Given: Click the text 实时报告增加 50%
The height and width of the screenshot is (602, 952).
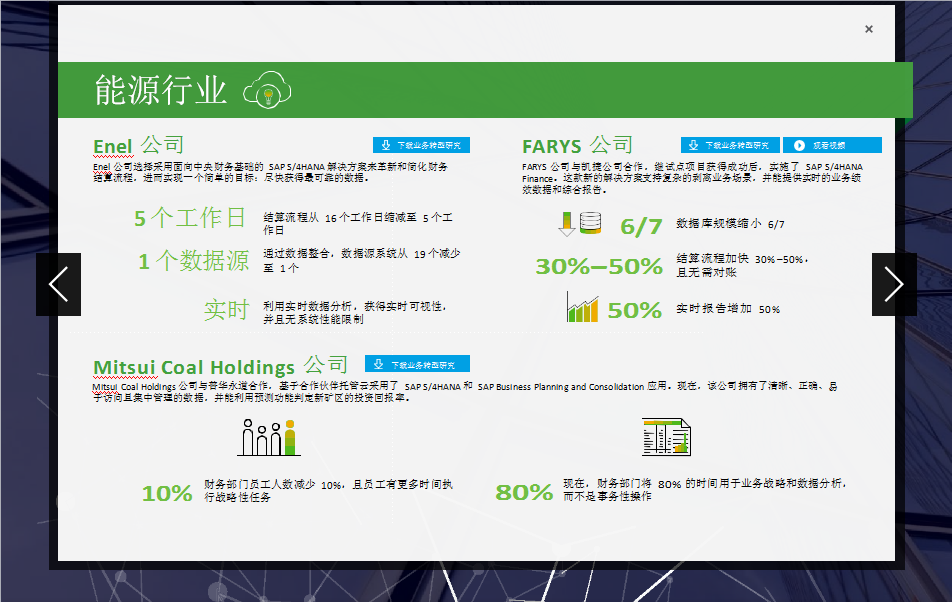Looking at the screenshot, I should (728, 309).
